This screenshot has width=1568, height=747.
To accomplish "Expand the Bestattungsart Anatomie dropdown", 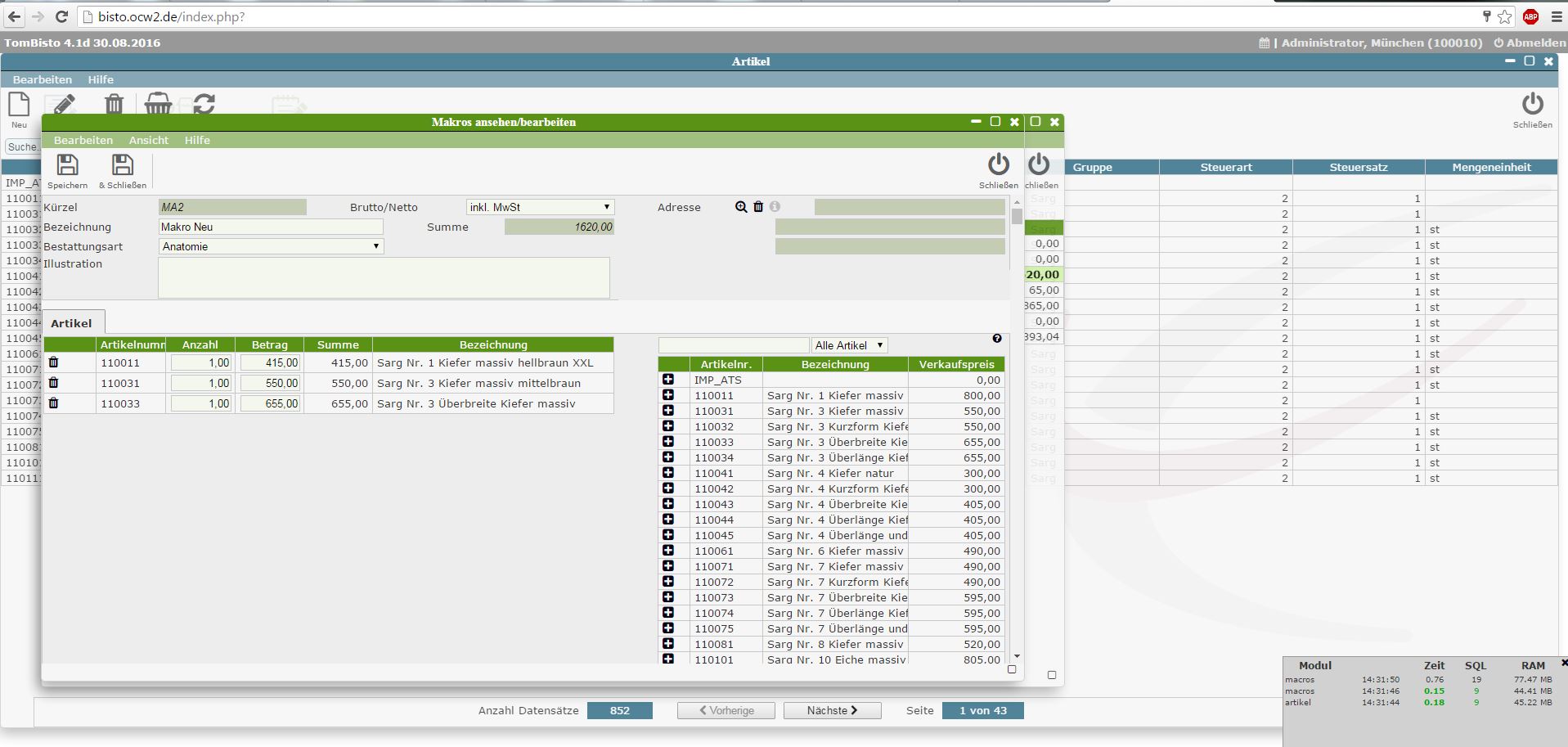I will click(x=270, y=246).
